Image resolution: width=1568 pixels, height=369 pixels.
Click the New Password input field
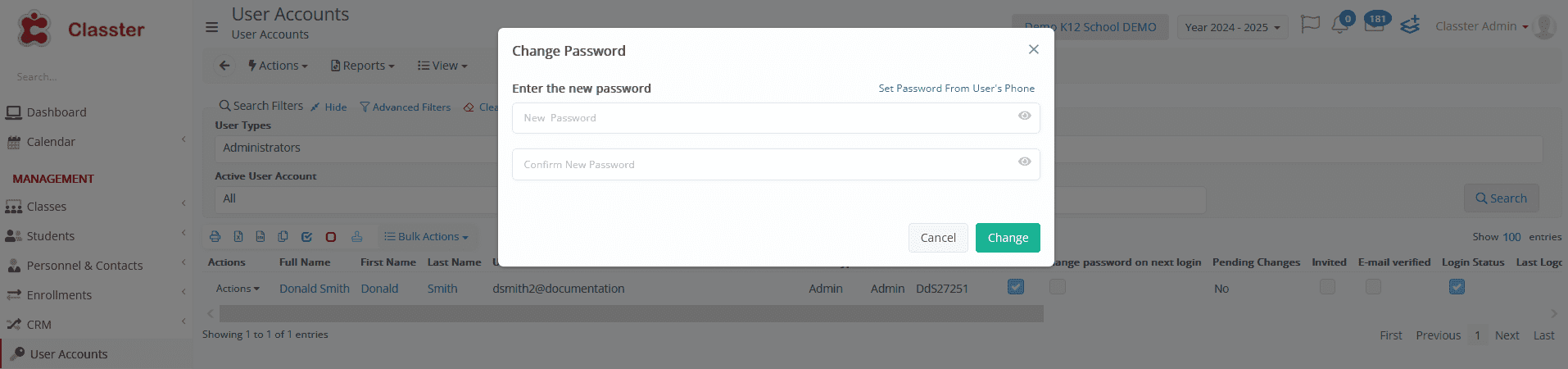pyautogui.click(x=776, y=118)
